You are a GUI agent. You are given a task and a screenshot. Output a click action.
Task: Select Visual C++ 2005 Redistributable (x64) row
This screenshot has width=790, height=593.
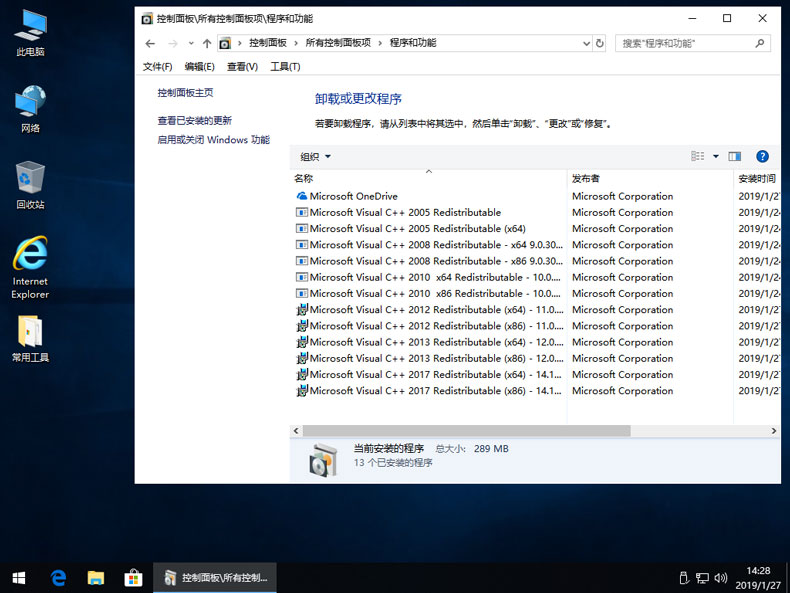point(537,229)
